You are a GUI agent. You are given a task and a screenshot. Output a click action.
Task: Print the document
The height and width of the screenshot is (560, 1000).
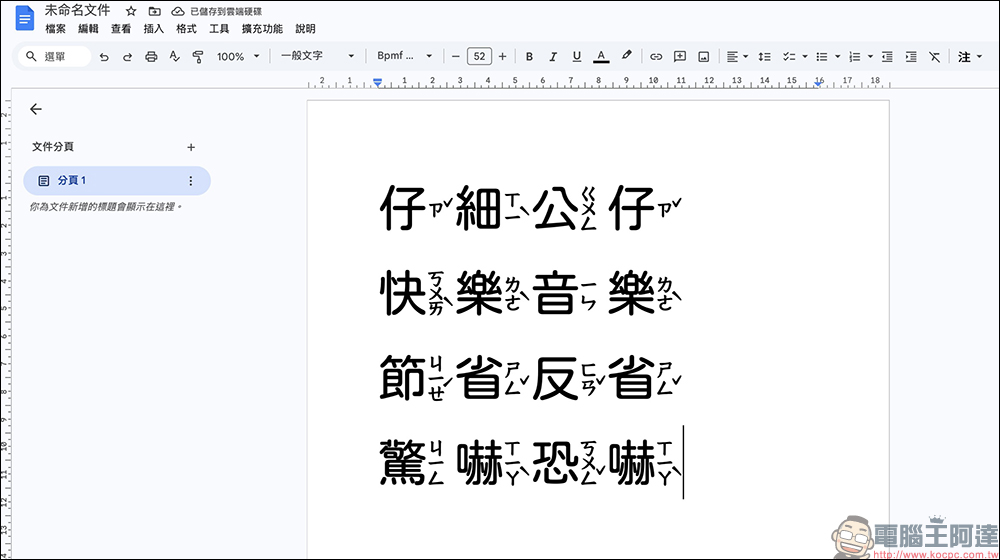click(151, 57)
